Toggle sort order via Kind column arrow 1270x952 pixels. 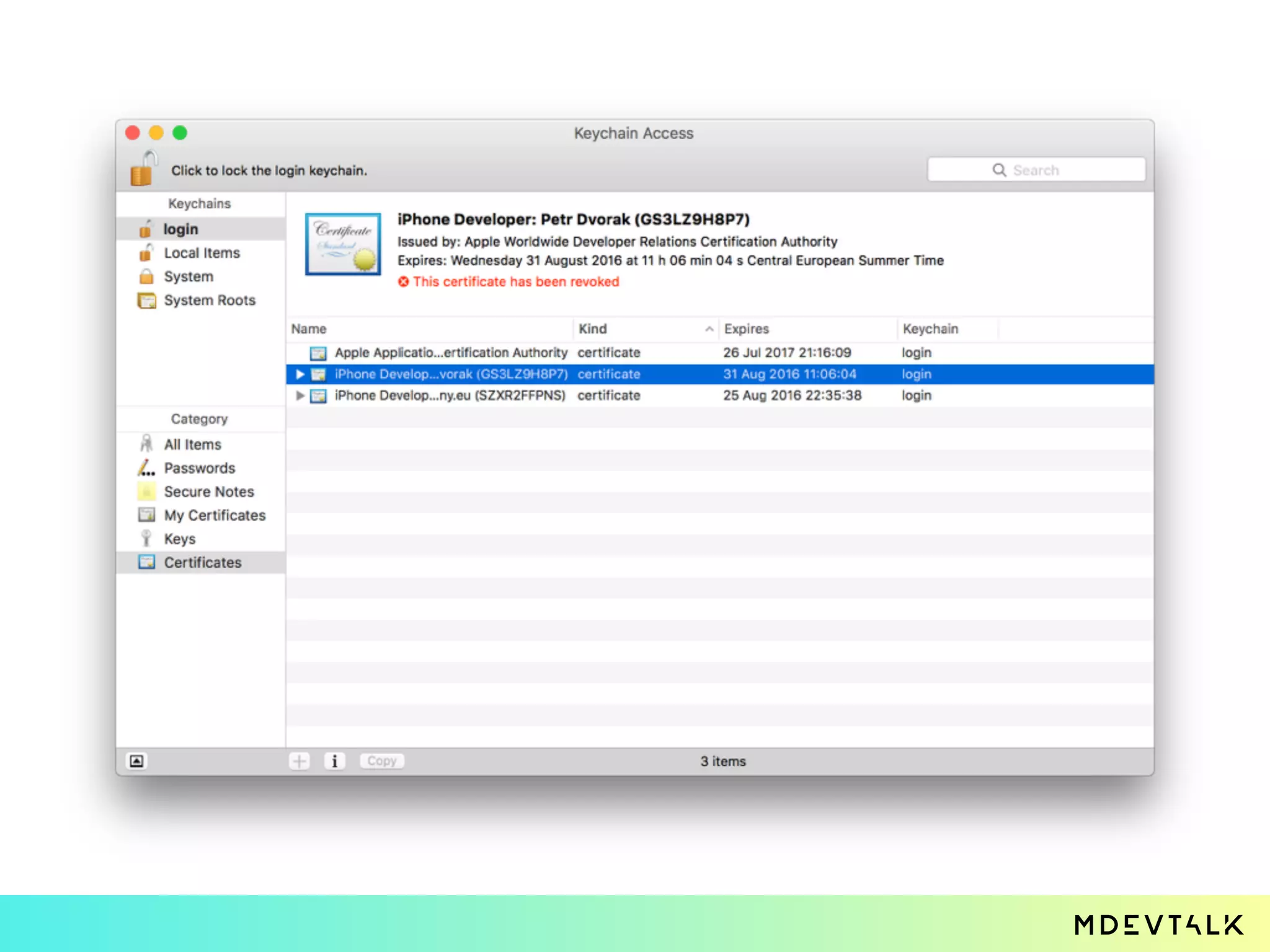click(709, 329)
